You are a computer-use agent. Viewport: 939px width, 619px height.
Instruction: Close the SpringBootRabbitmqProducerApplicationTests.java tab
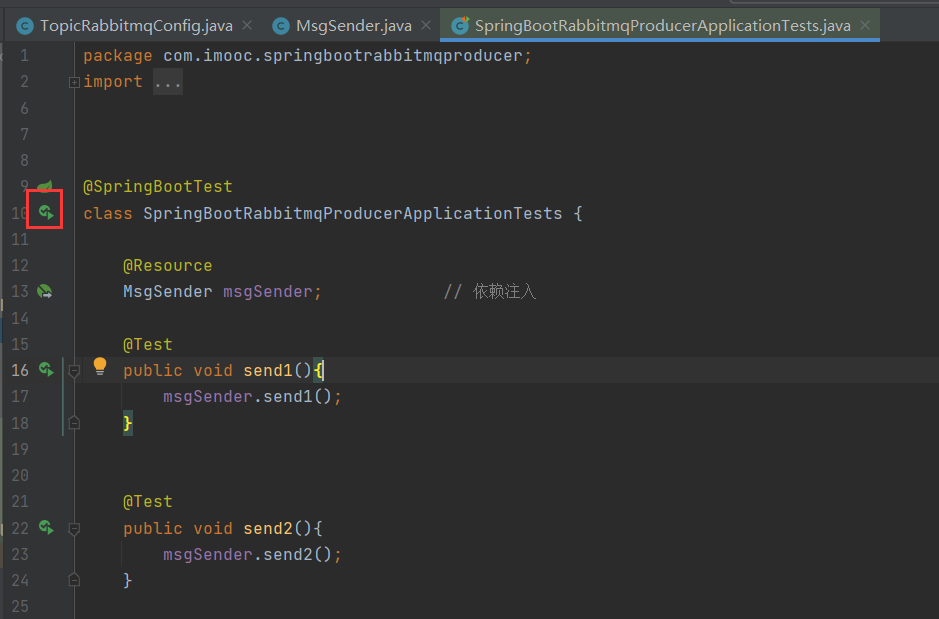pos(865,25)
